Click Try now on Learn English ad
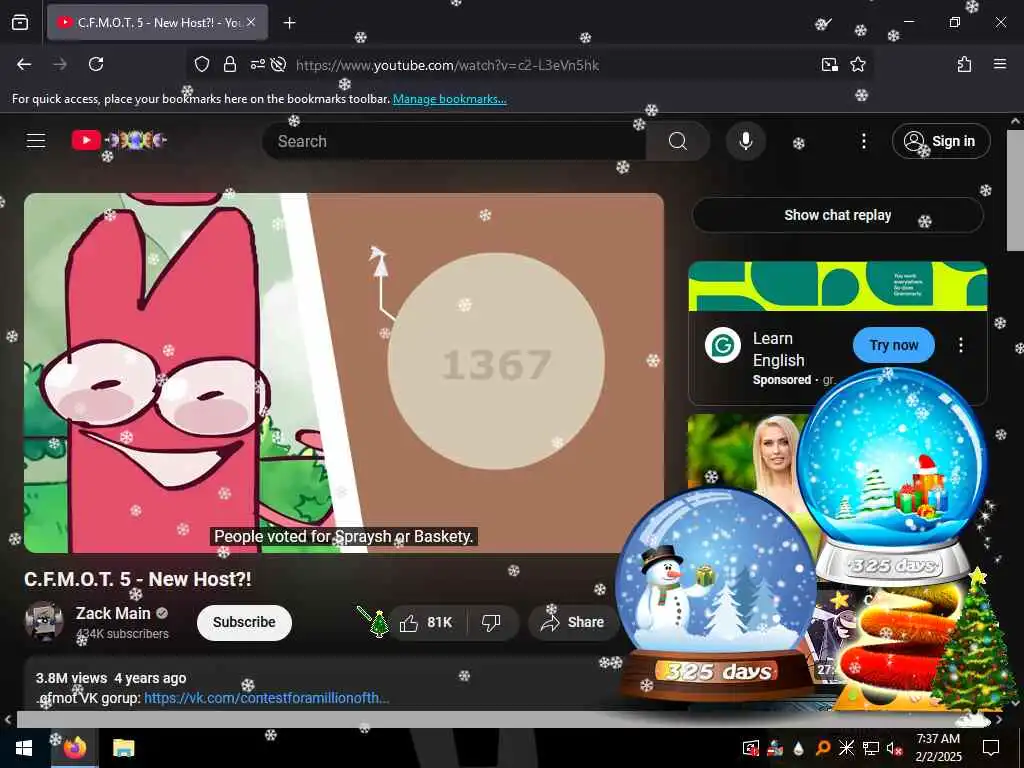This screenshot has width=1024, height=768. point(893,345)
